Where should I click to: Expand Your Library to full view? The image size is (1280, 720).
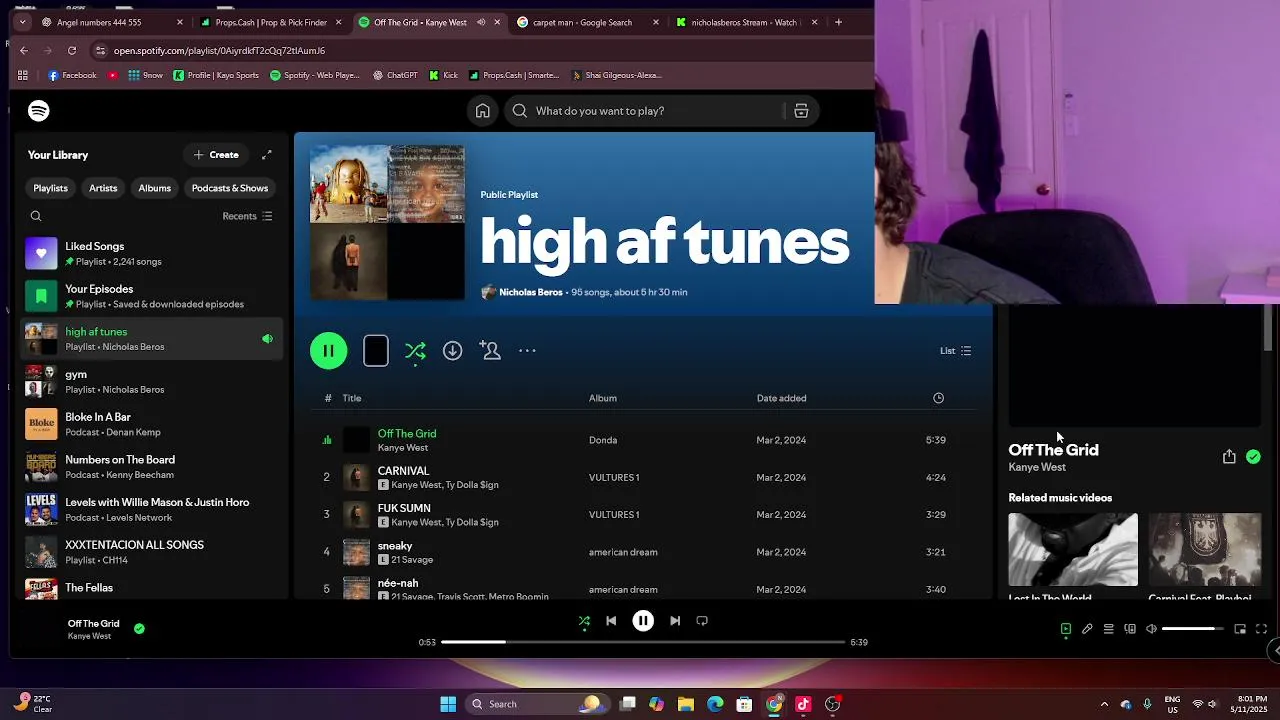pyautogui.click(x=267, y=155)
